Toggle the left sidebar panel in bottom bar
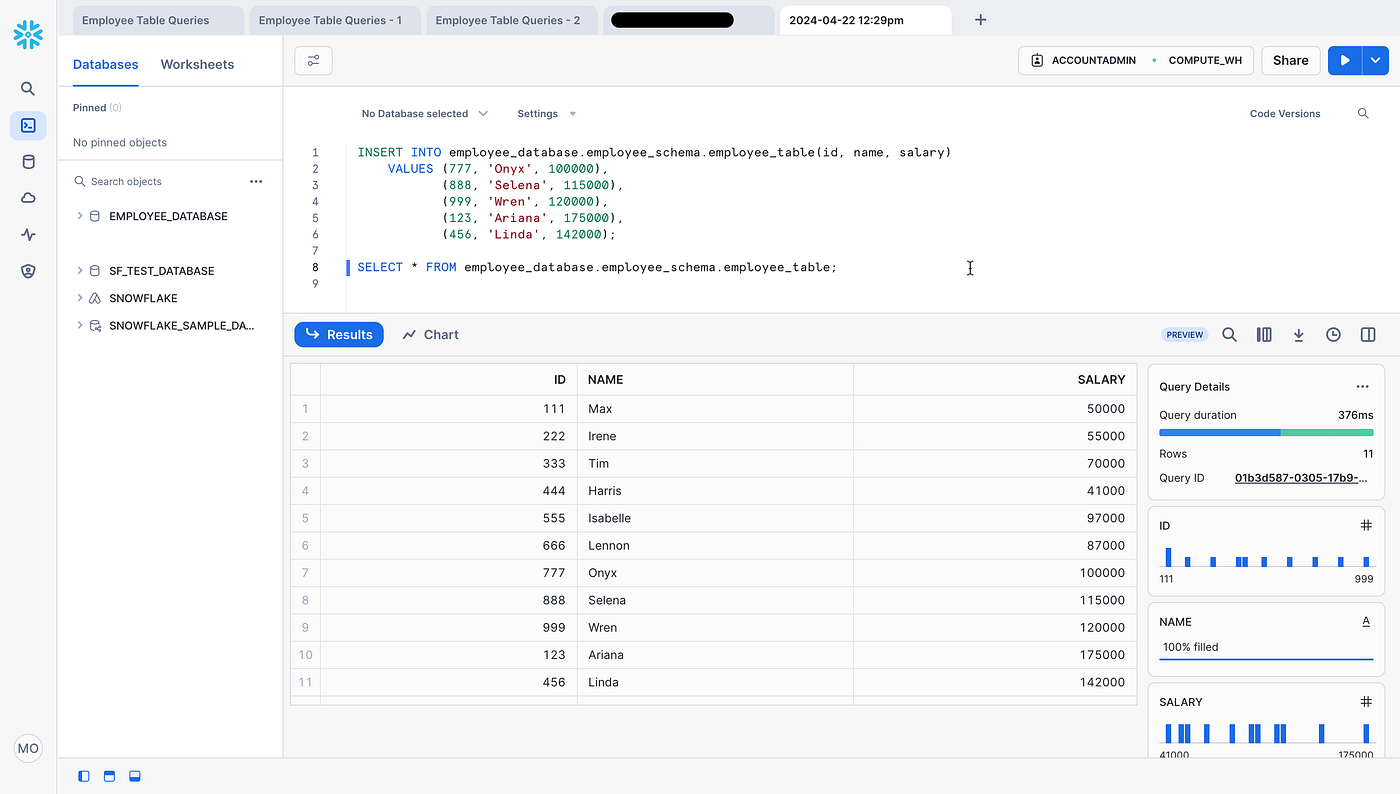 point(84,776)
